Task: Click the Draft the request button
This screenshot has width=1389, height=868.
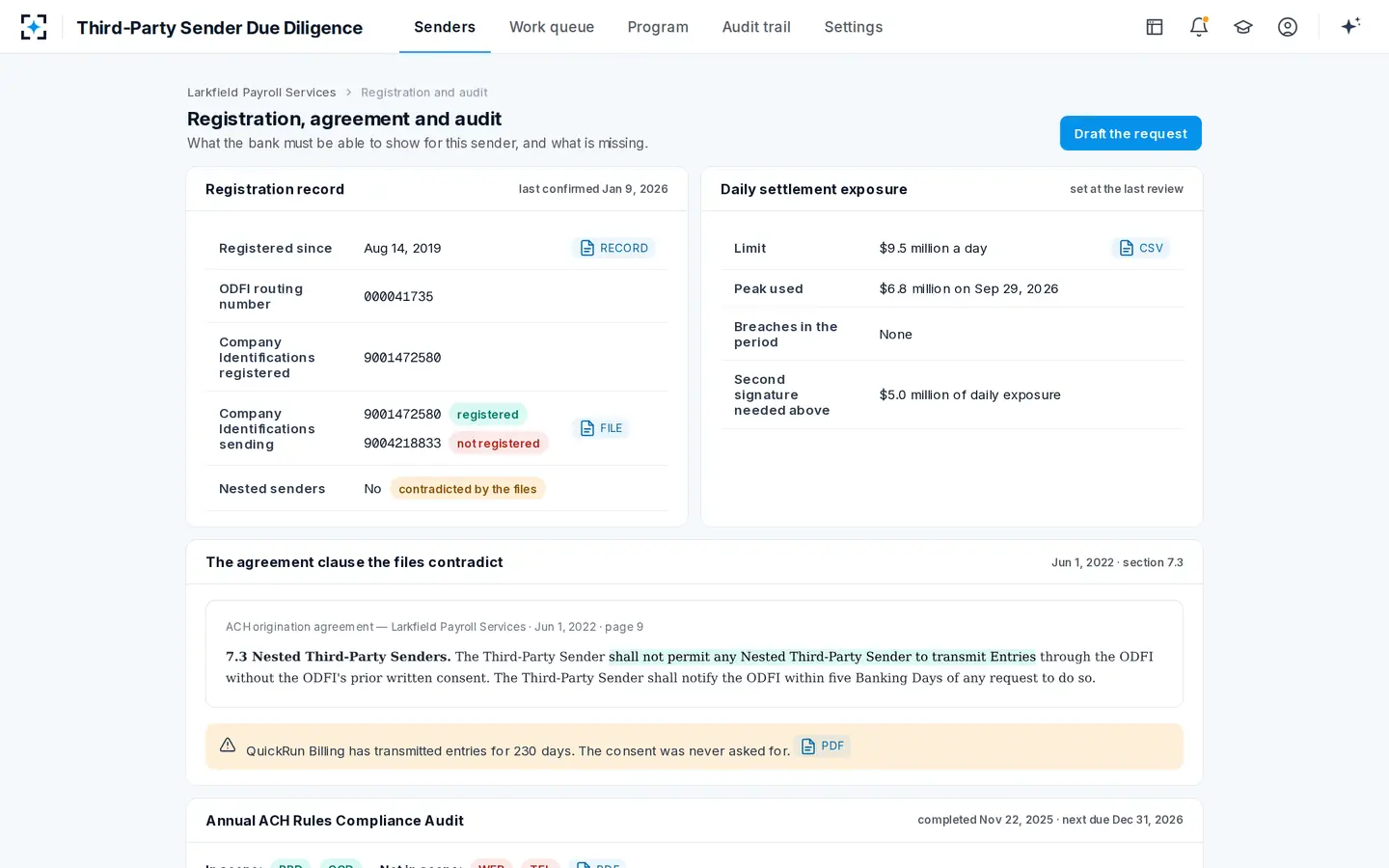Action: pyautogui.click(x=1130, y=133)
